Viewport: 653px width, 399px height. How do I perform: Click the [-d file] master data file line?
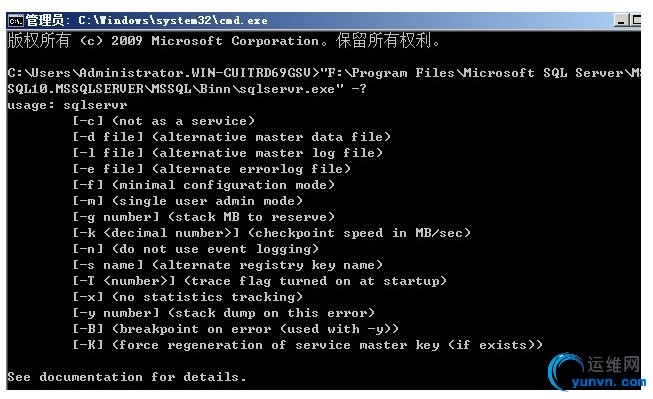point(232,137)
